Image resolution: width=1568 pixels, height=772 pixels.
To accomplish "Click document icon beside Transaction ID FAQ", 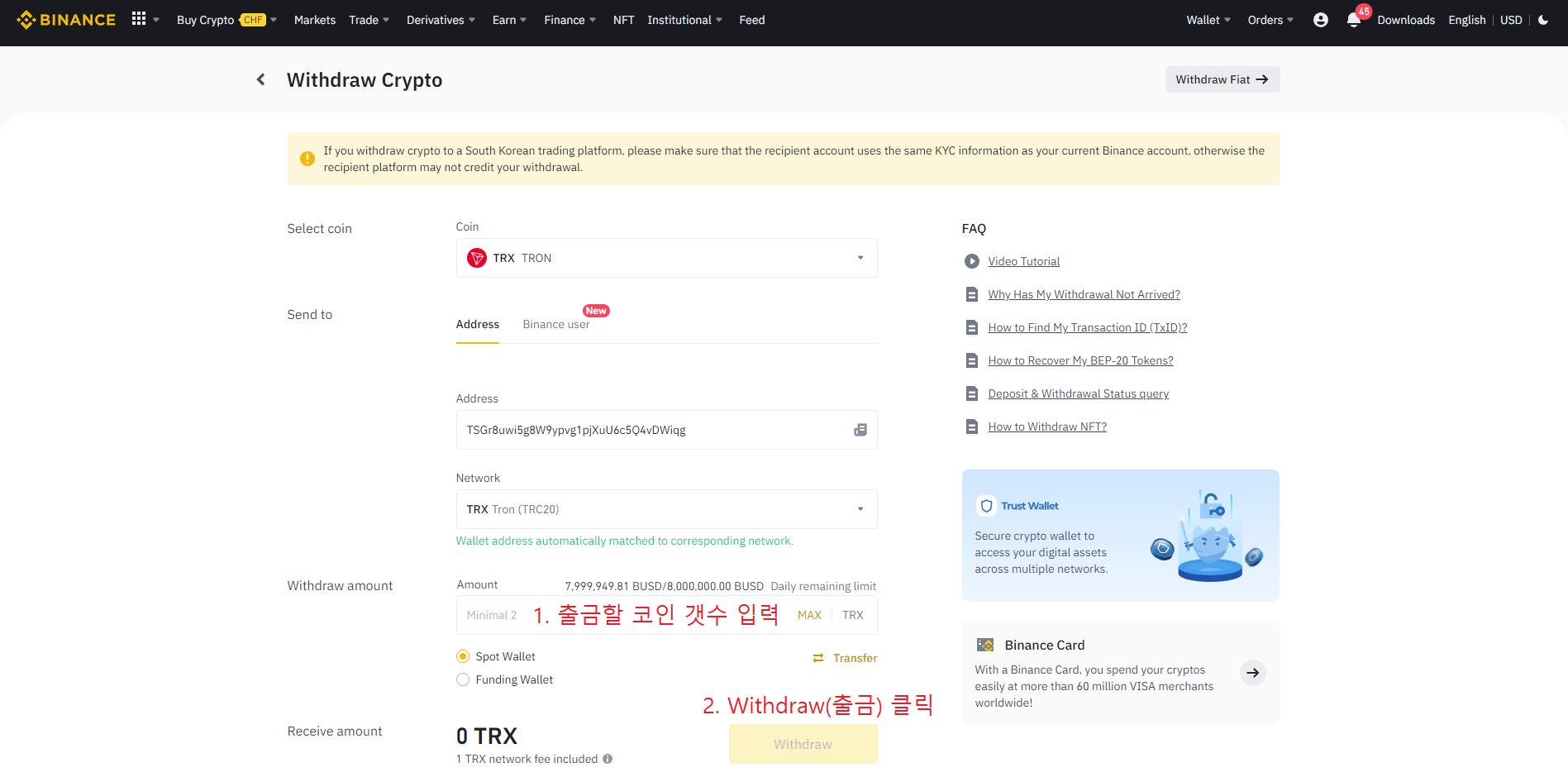I will point(972,327).
